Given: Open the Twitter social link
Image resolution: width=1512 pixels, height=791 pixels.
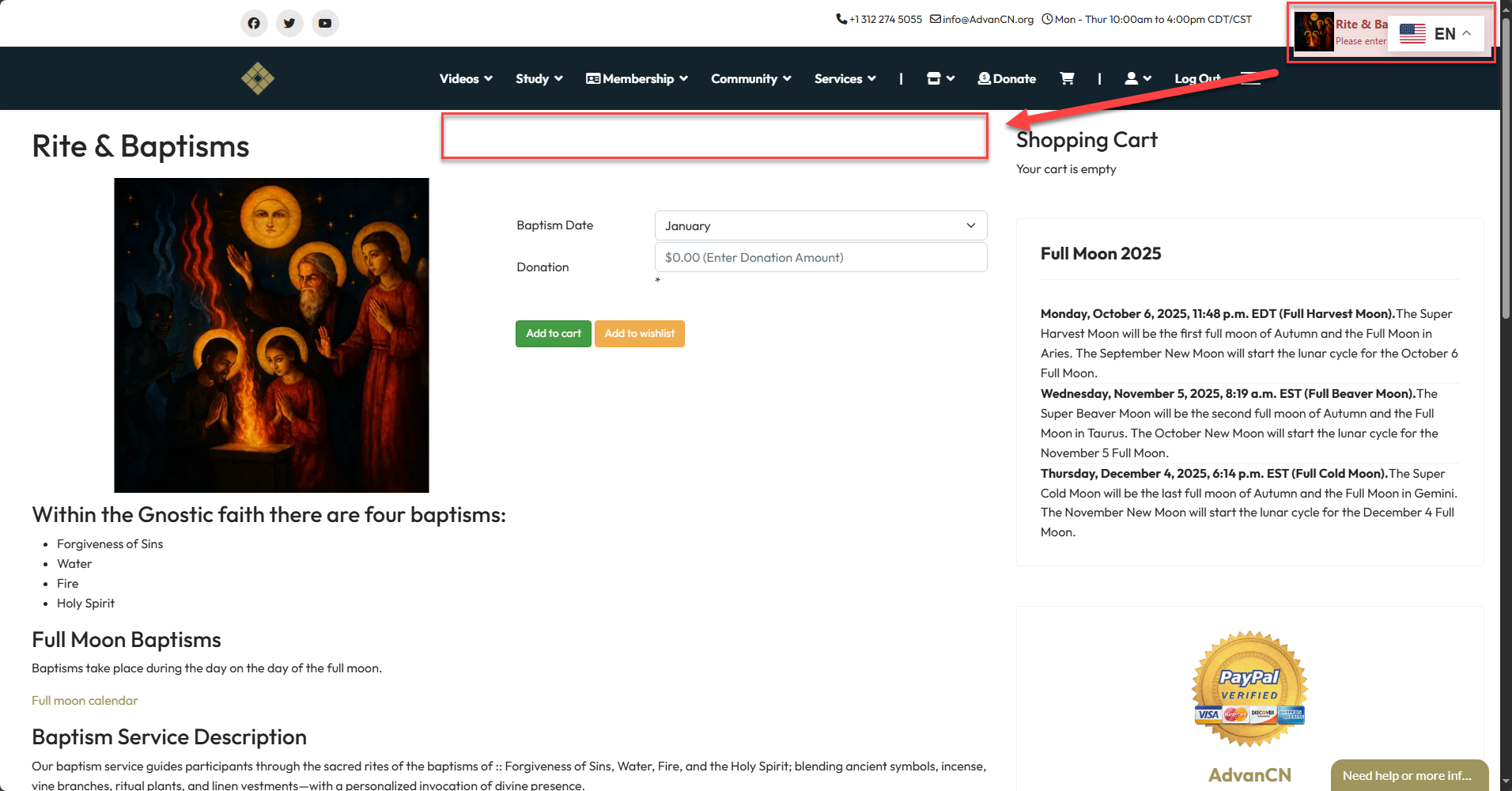Looking at the screenshot, I should (x=289, y=23).
